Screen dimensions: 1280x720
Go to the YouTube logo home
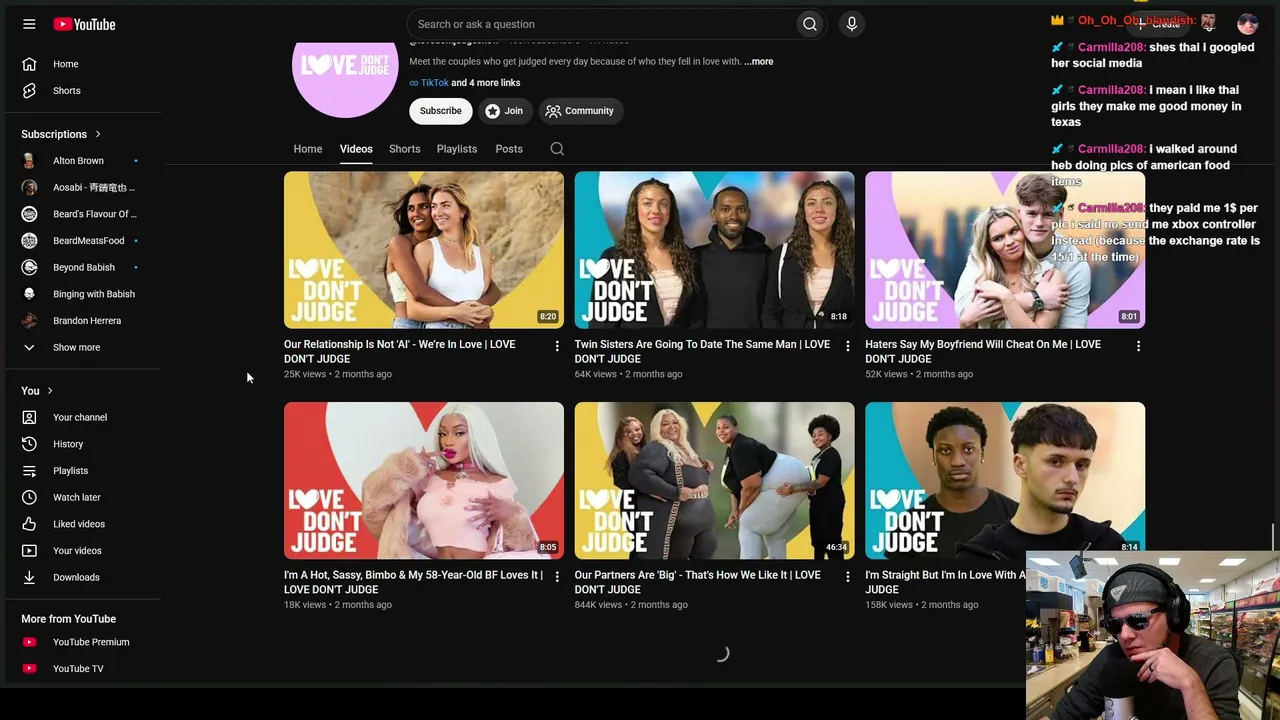[x=85, y=24]
